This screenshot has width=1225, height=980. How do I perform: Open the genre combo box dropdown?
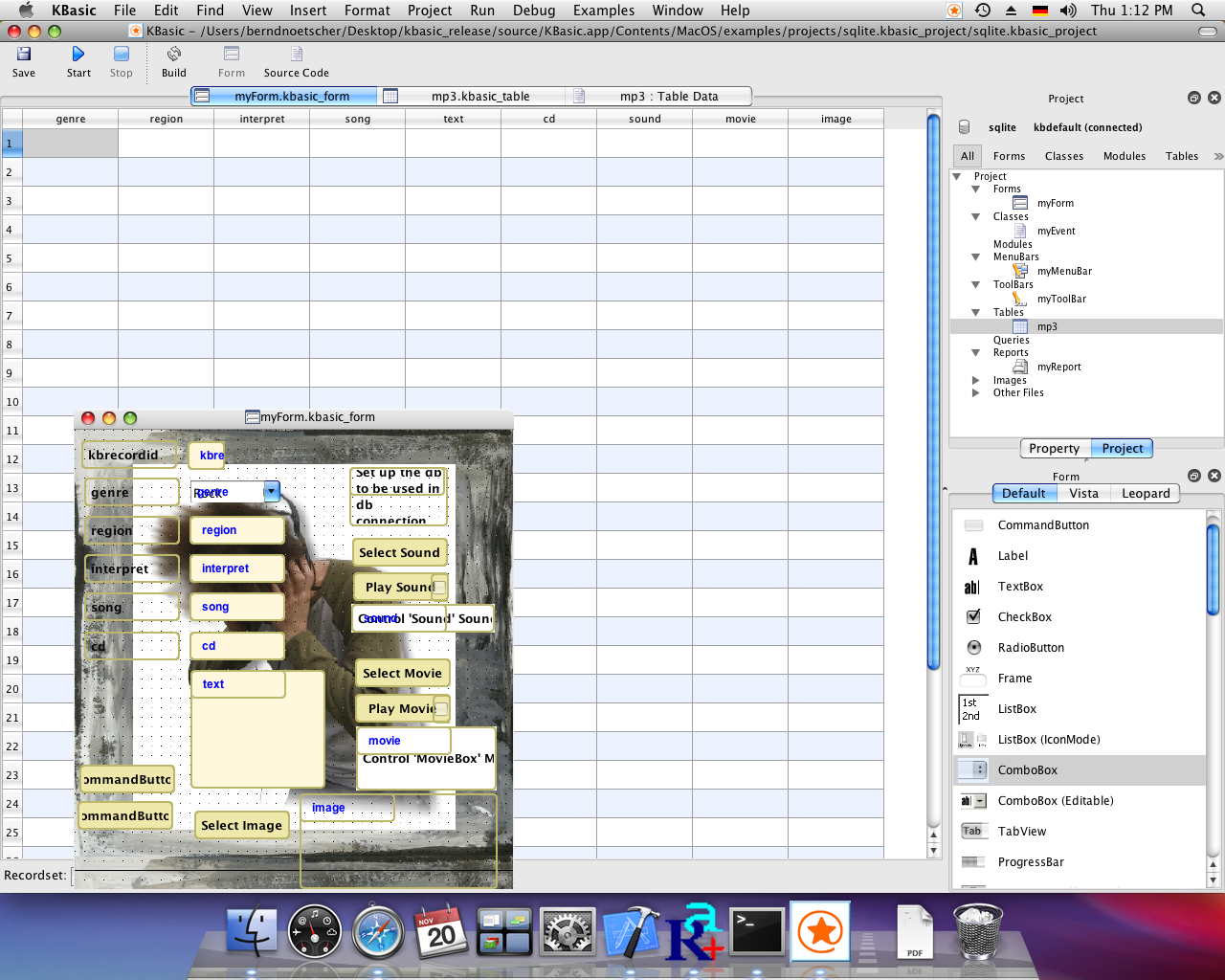[271, 491]
